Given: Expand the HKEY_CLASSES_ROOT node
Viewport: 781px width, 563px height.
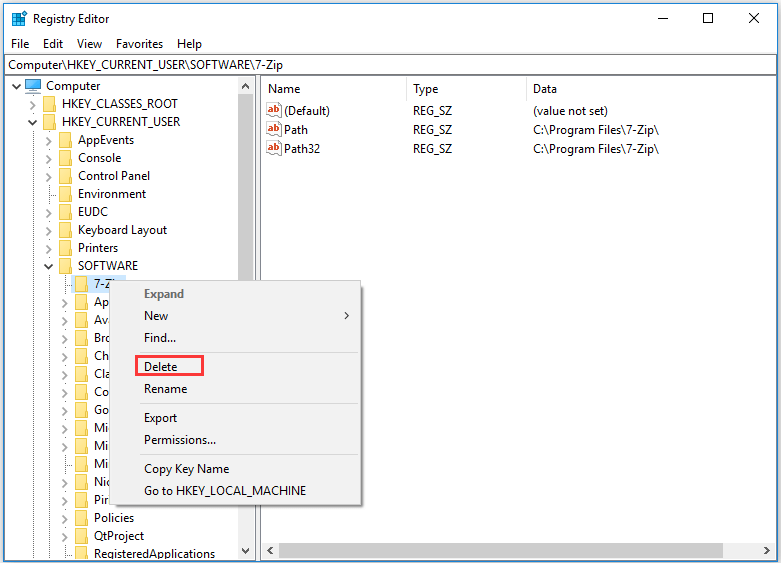Looking at the screenshot, I should click(x=32, y=104).
